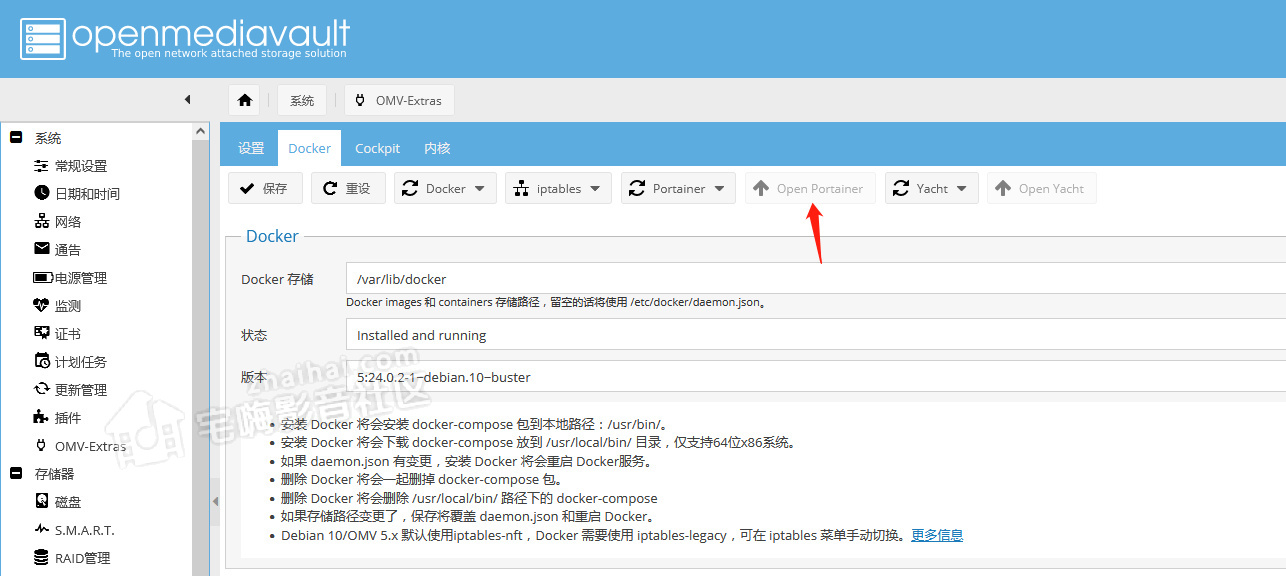Select OMV-Extras in the navigation tree
Screen dimensions: 1286x576
coord(91,446)
